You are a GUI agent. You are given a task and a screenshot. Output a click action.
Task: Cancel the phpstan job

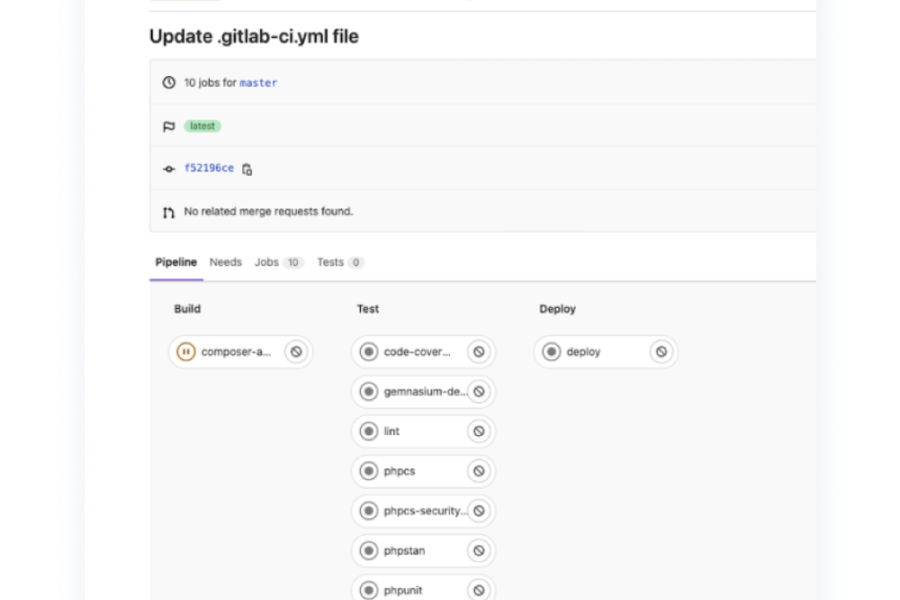coord(479,551)
